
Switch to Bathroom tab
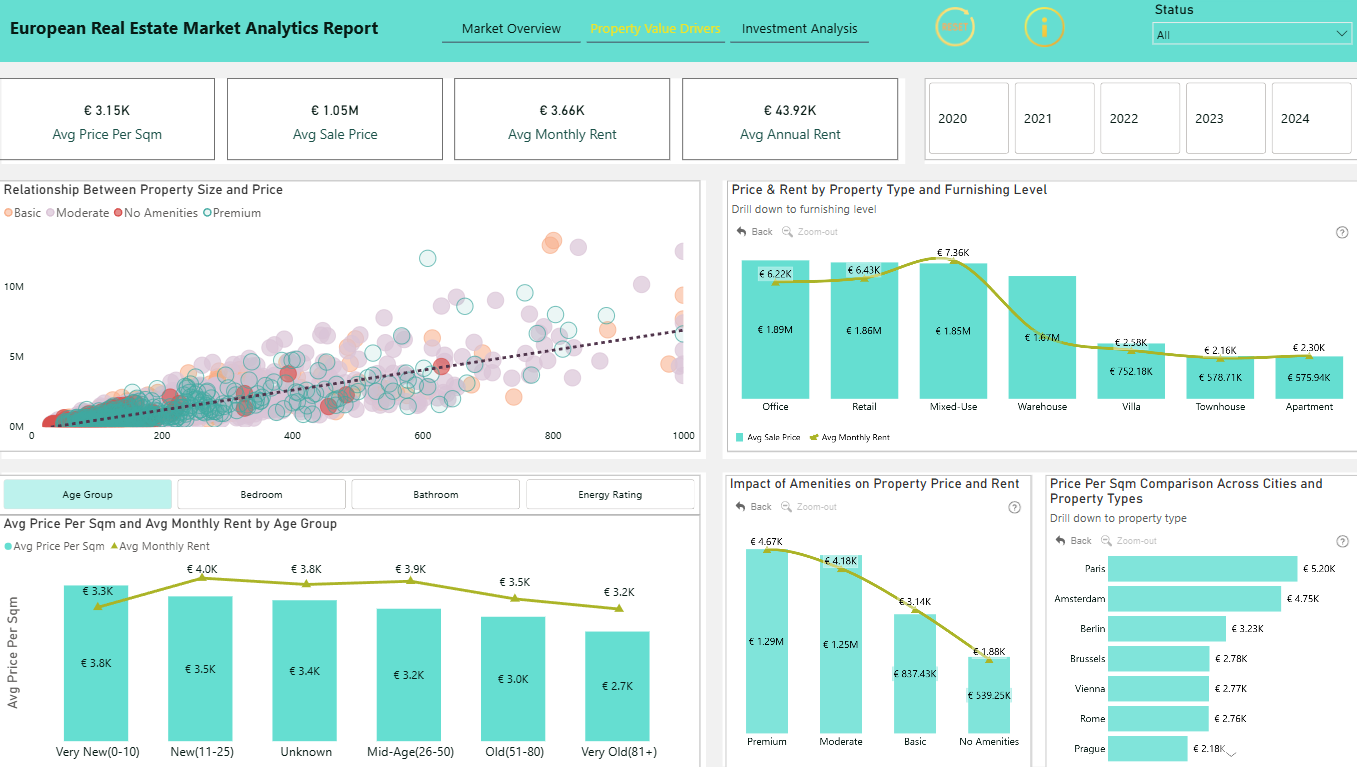click(436, 495)
